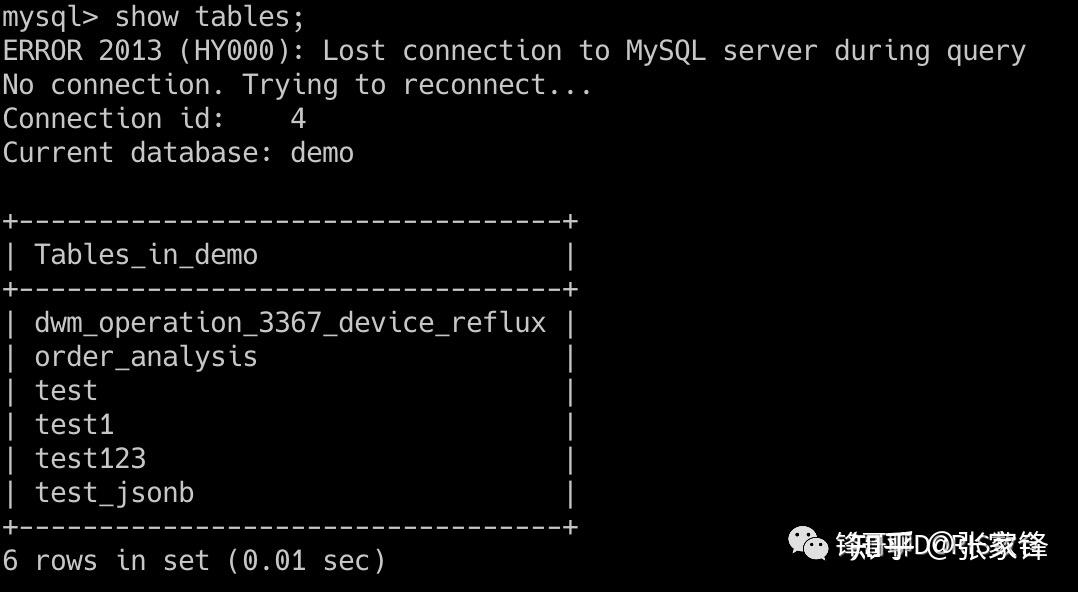
Task: Click the 'Current database: demo' line
Action: 178,153
